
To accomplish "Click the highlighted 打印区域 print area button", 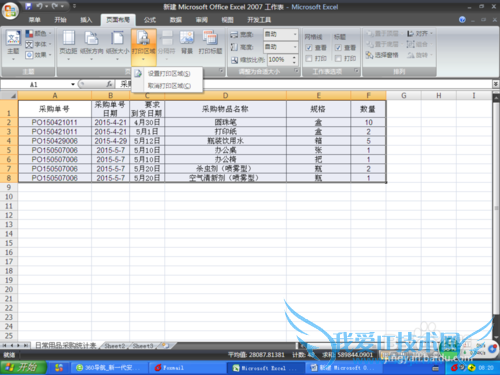I will pos(143,46).
